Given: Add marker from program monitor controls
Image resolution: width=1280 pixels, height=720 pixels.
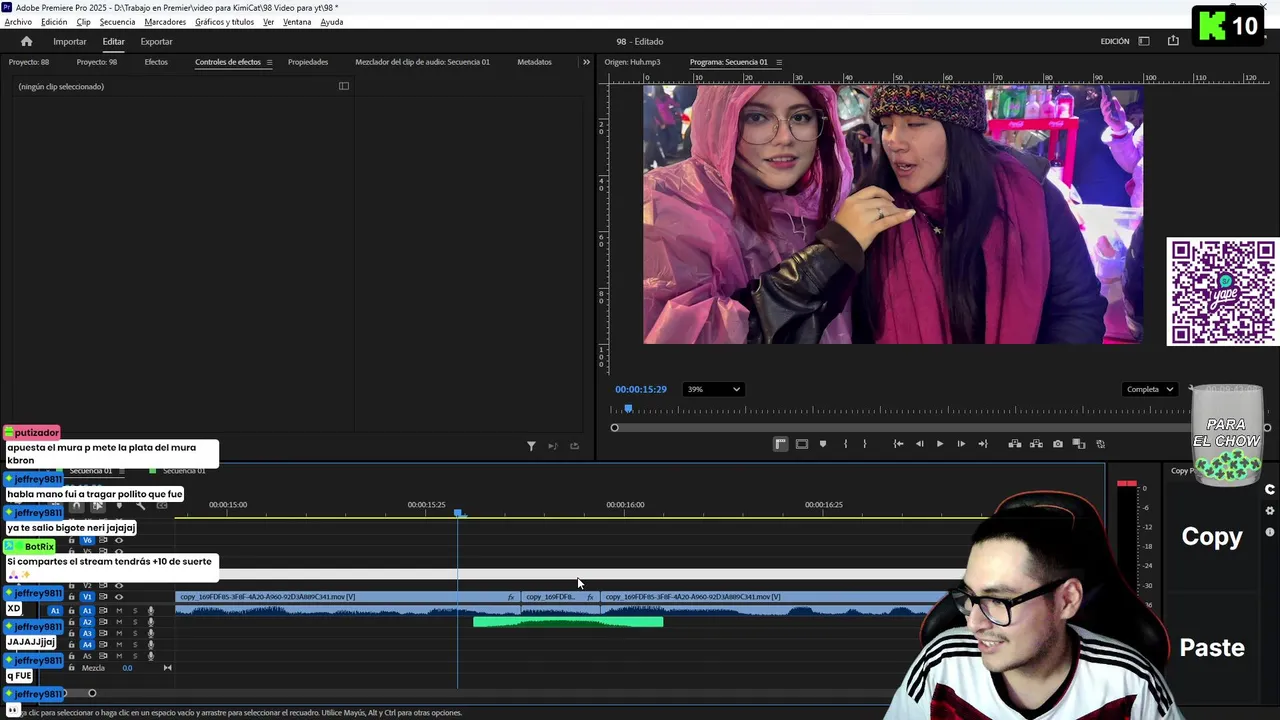Looking at the screenshot, I should click(x=823, y=444).
